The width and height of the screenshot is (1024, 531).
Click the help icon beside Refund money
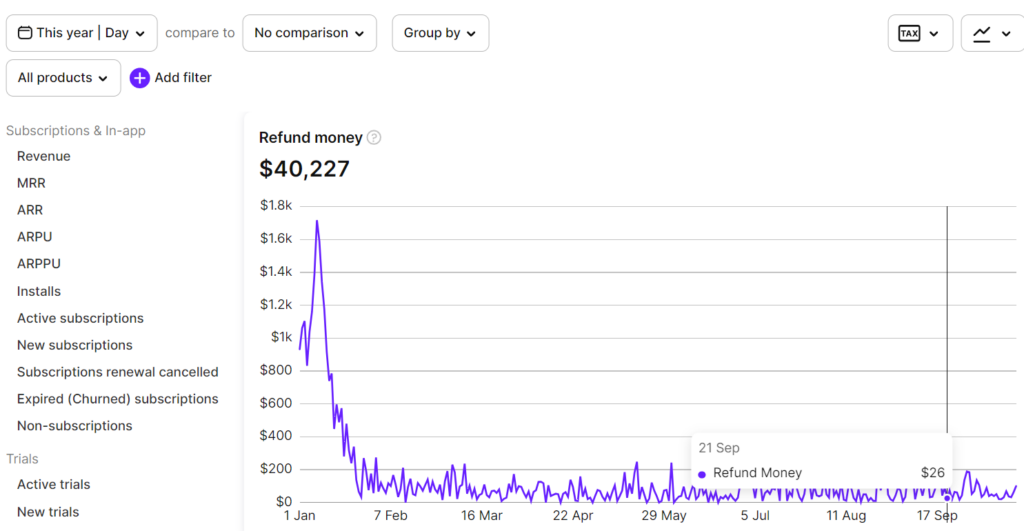tap(374, 138)
